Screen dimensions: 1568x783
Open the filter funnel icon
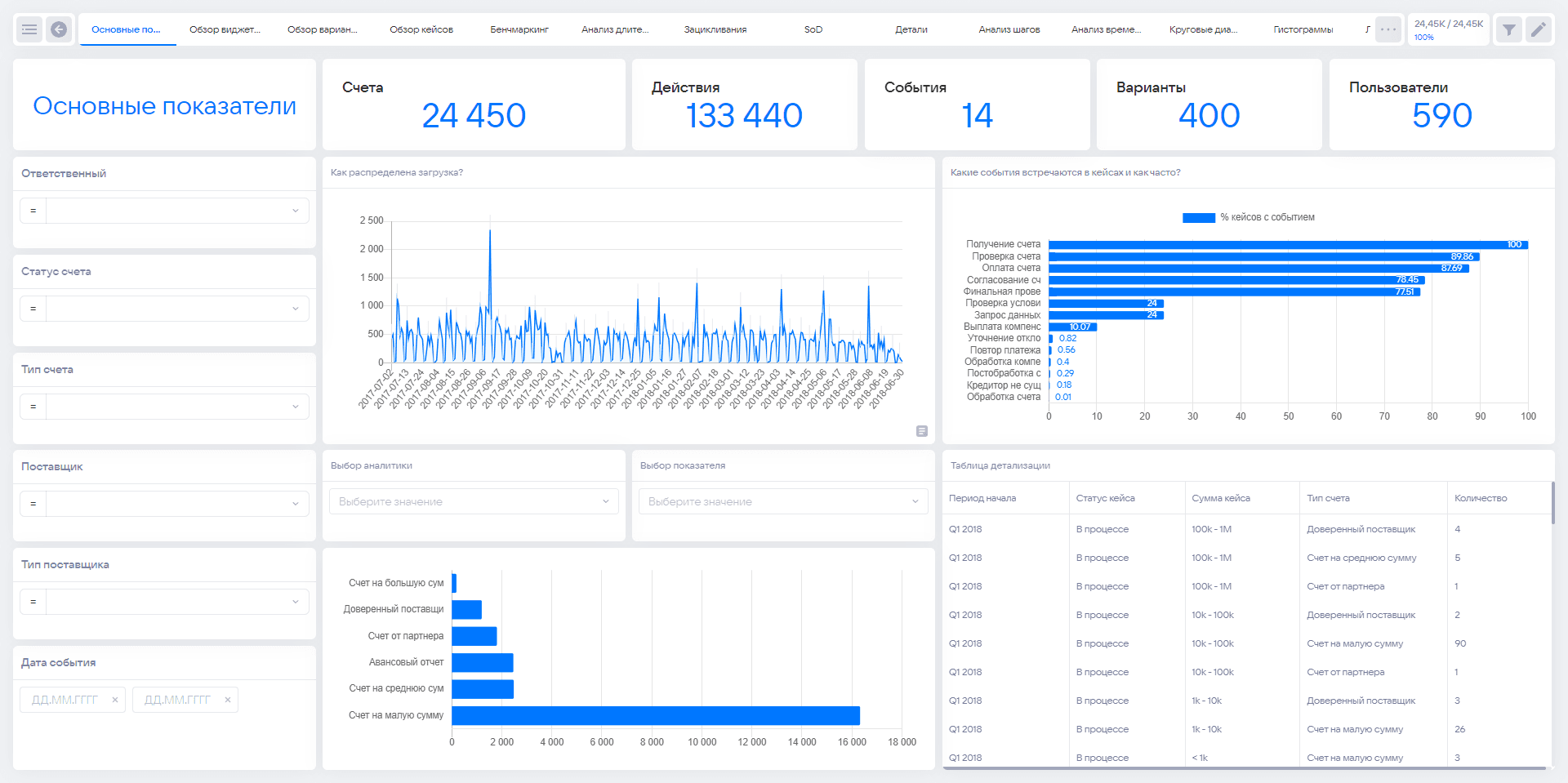[1508, 30]
